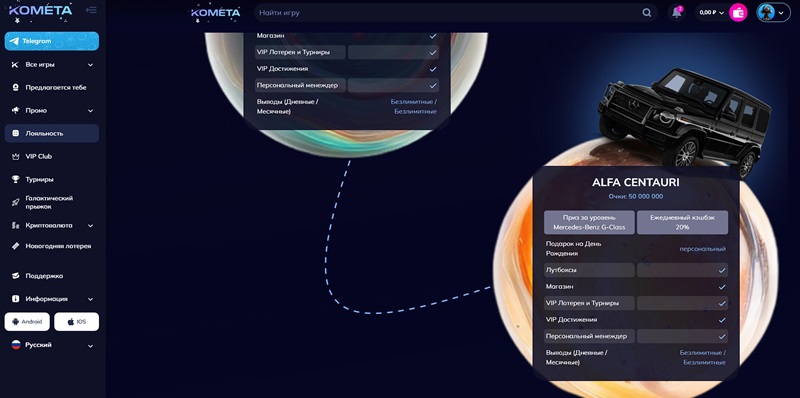Click Приз за уровень Mercedes-Benz G-Class tile
Screen dimensions: 800x398
(589, 222)
